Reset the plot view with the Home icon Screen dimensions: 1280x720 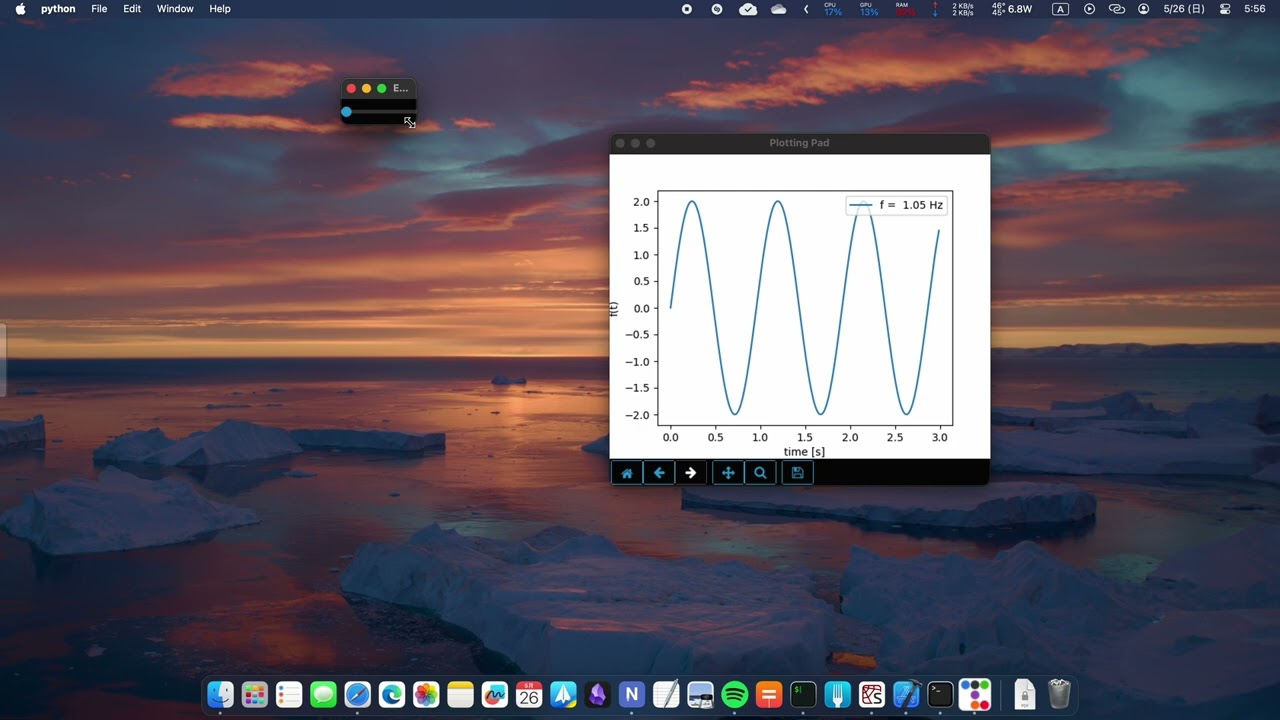click(x=627, y=473)
